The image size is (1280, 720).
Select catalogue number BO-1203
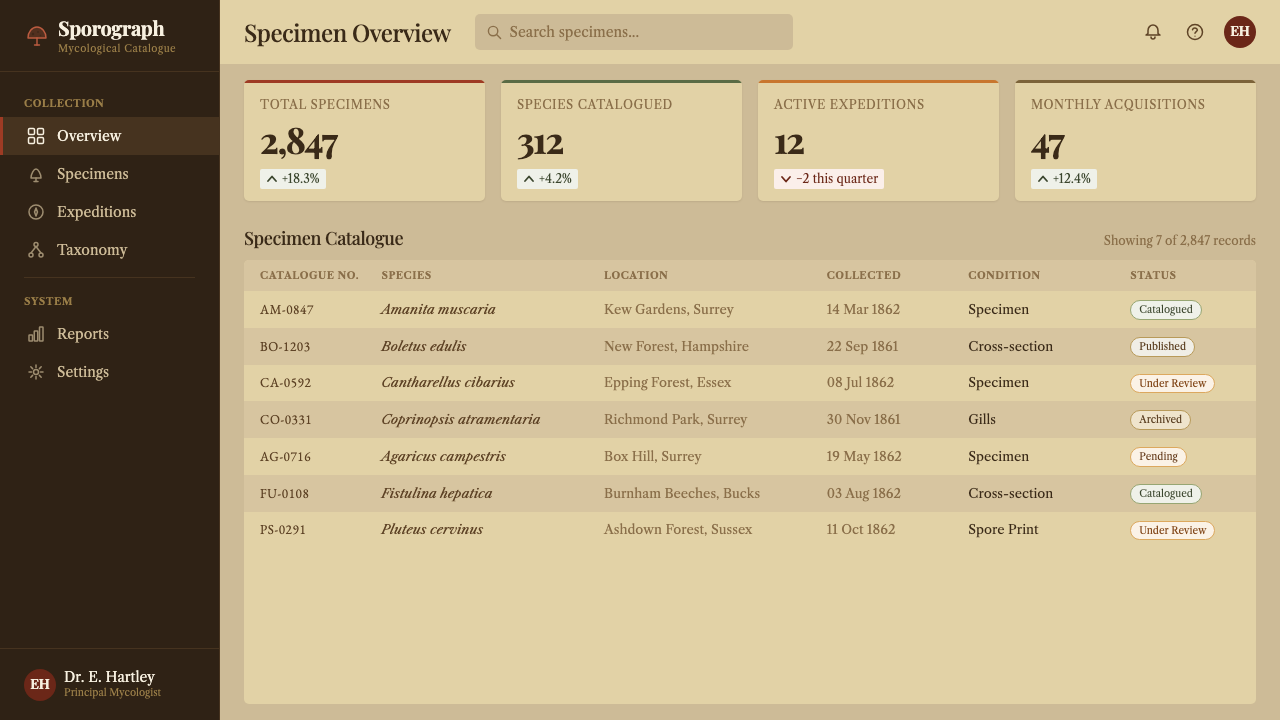[285, 347]
